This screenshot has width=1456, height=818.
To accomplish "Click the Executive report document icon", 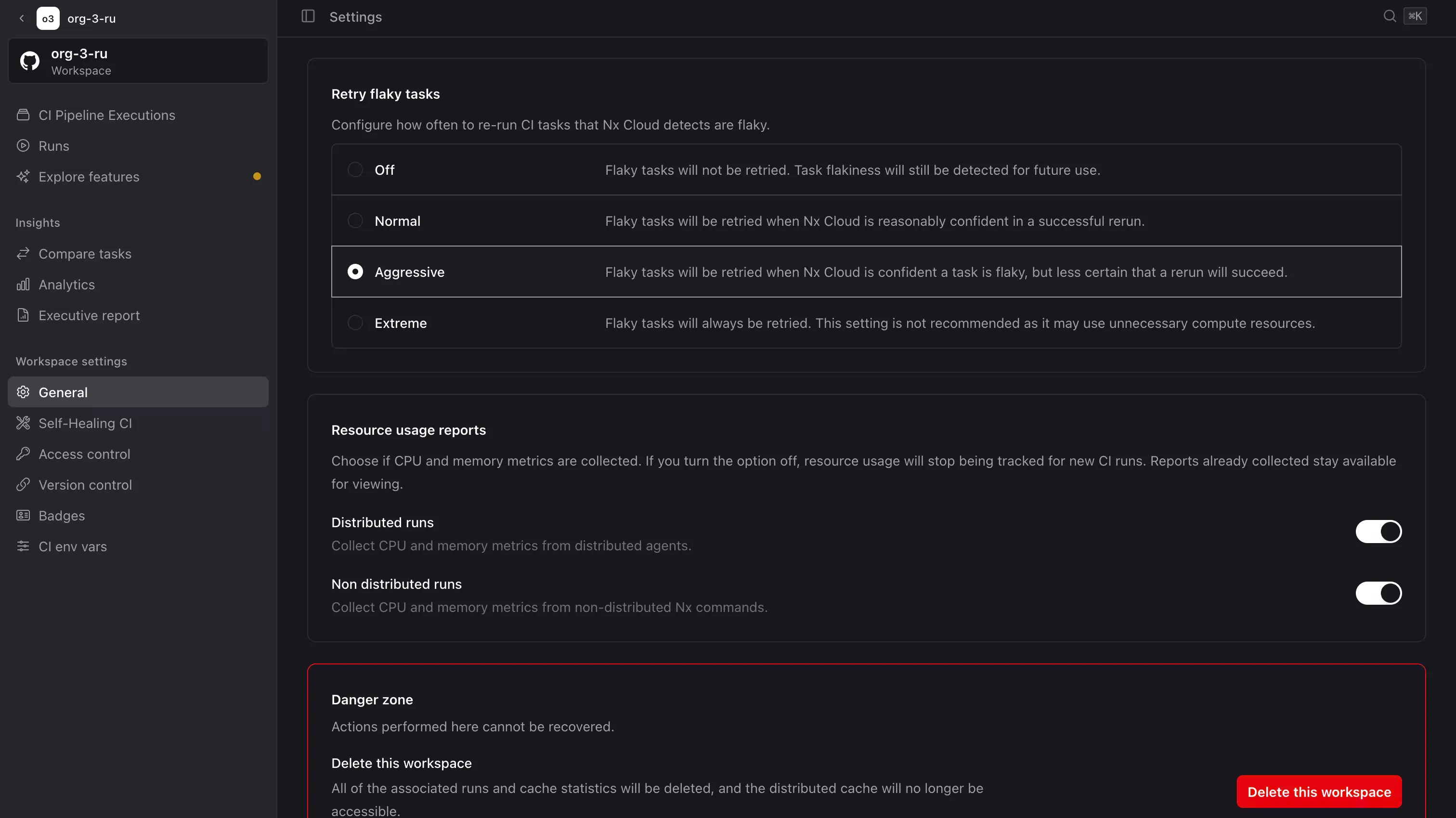I will (x=23, y=315).
